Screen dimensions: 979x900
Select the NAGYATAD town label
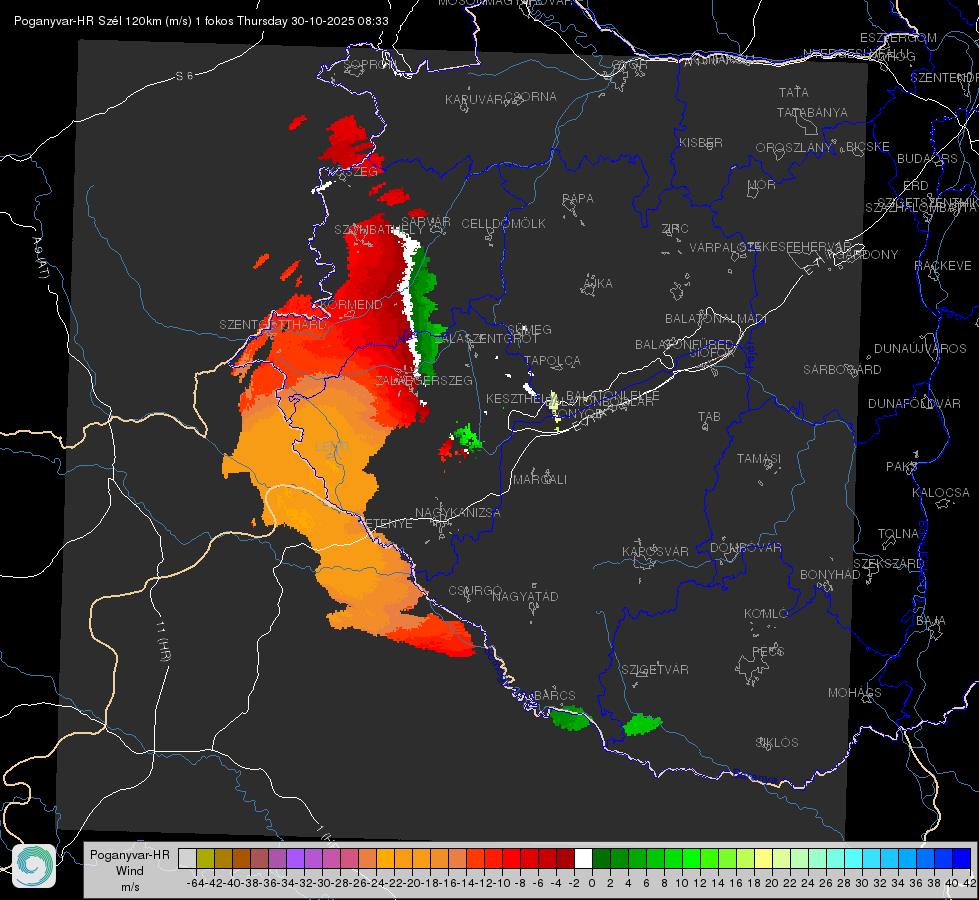(x=525, y=596)
